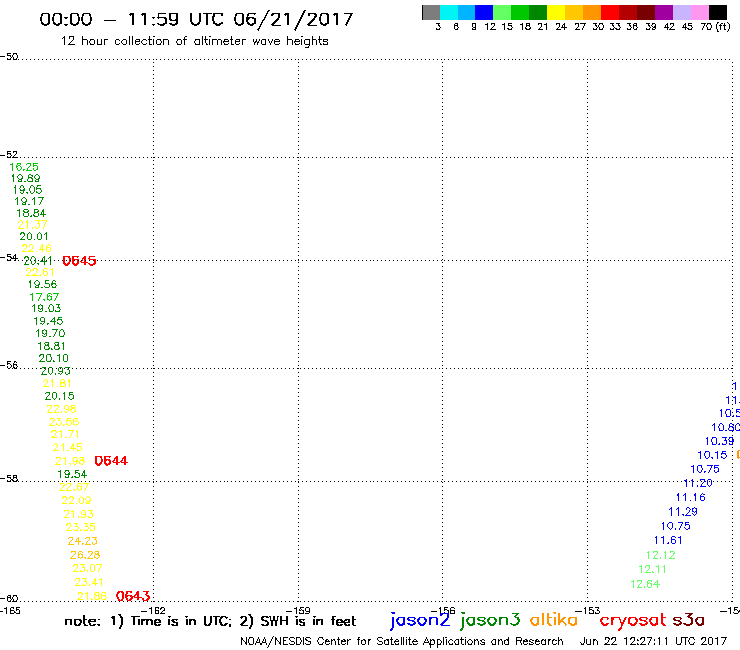Click the cyan swatch in the color scale
740x650 pixels.
[449, 12]
